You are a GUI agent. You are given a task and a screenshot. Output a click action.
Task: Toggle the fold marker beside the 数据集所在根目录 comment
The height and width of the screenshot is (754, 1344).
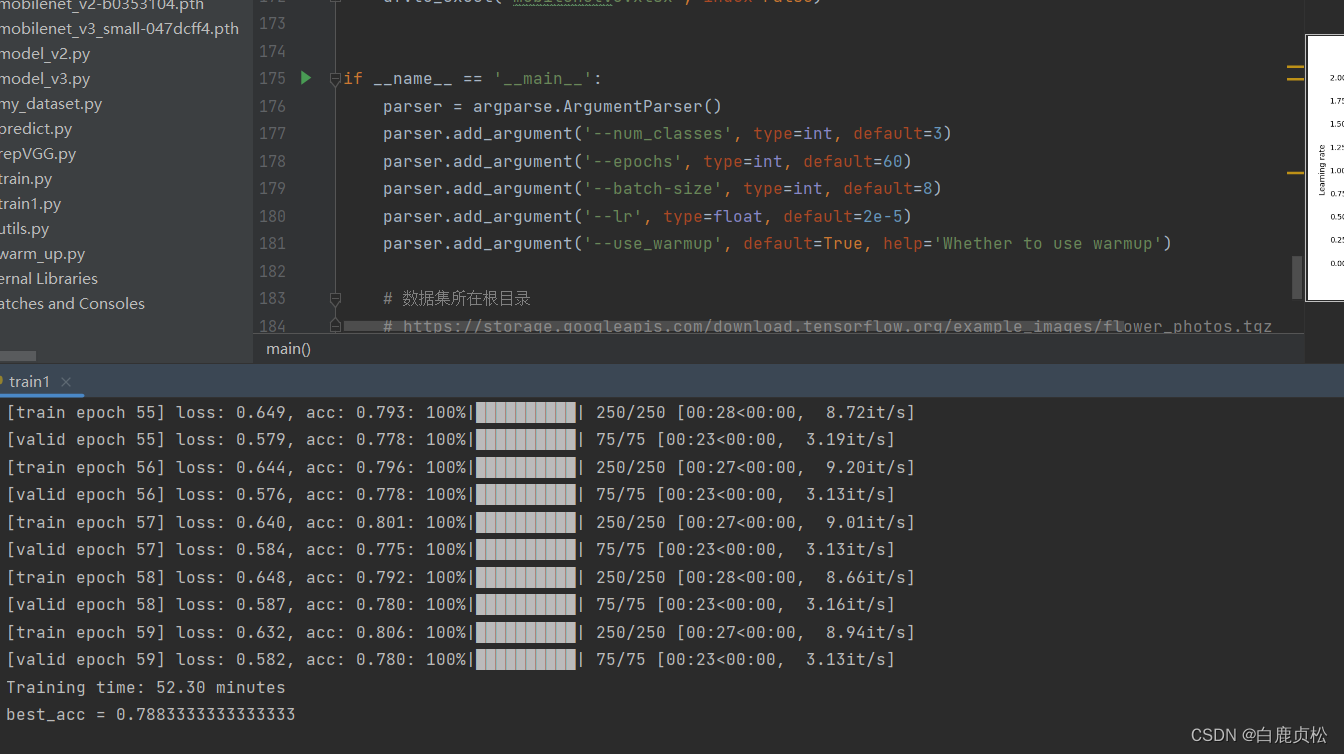[x=335, y=298]
